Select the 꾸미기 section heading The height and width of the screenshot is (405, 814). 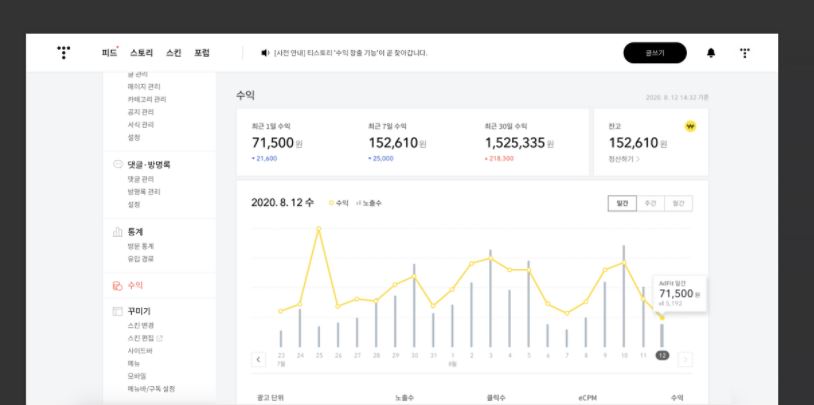pos(139,312)
